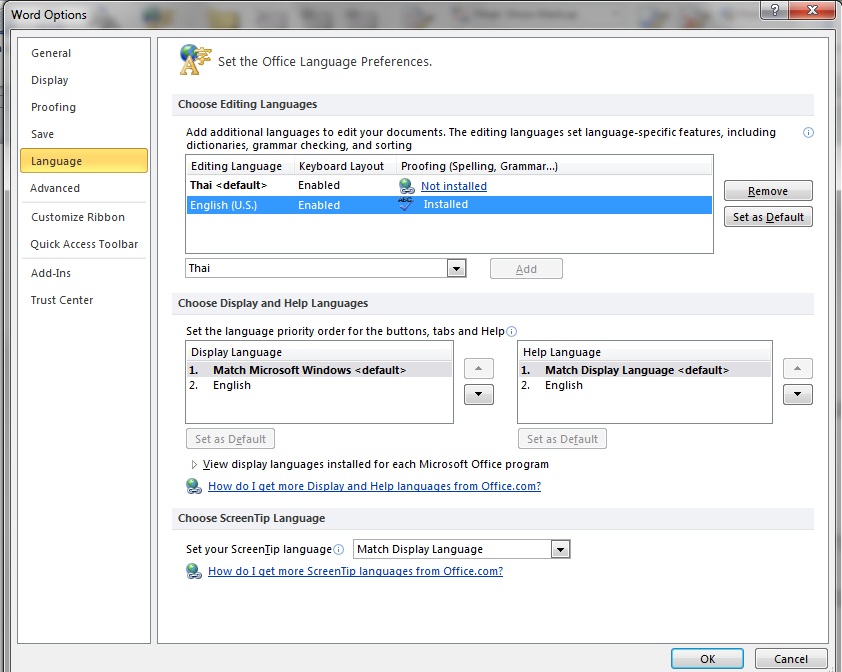
Task: Click the Editing Language column header
Action: 240,166
